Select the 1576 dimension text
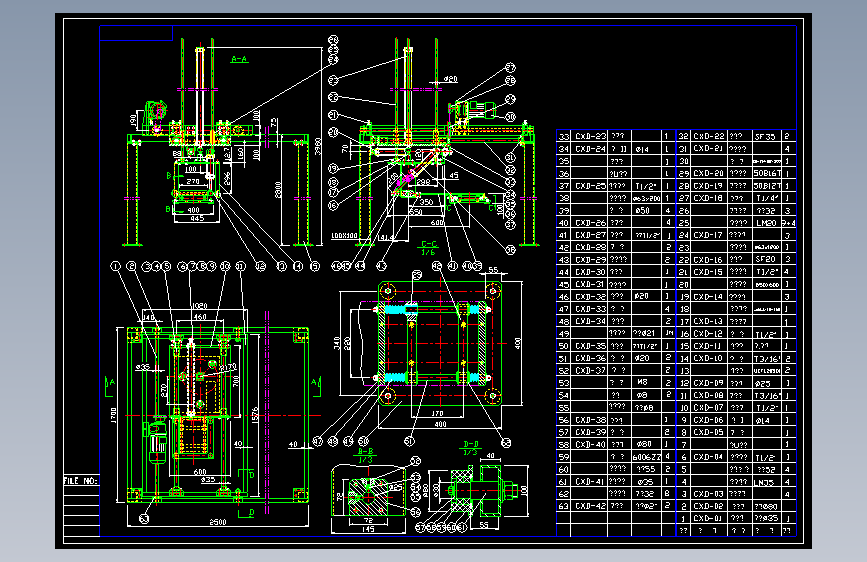 (x=255, y=417)
